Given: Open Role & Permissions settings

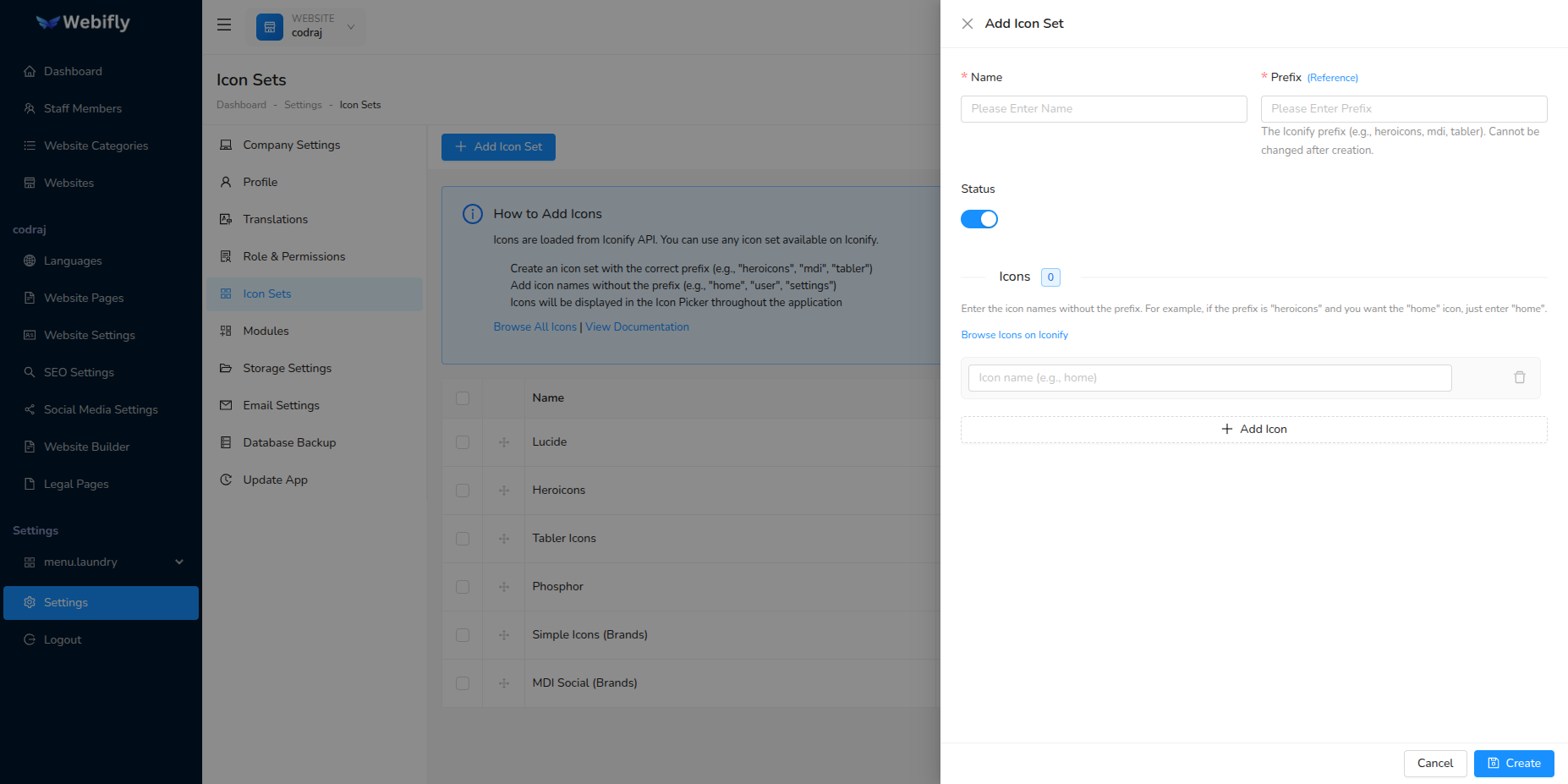Looking at the screenshot, I should coord(293,256).
